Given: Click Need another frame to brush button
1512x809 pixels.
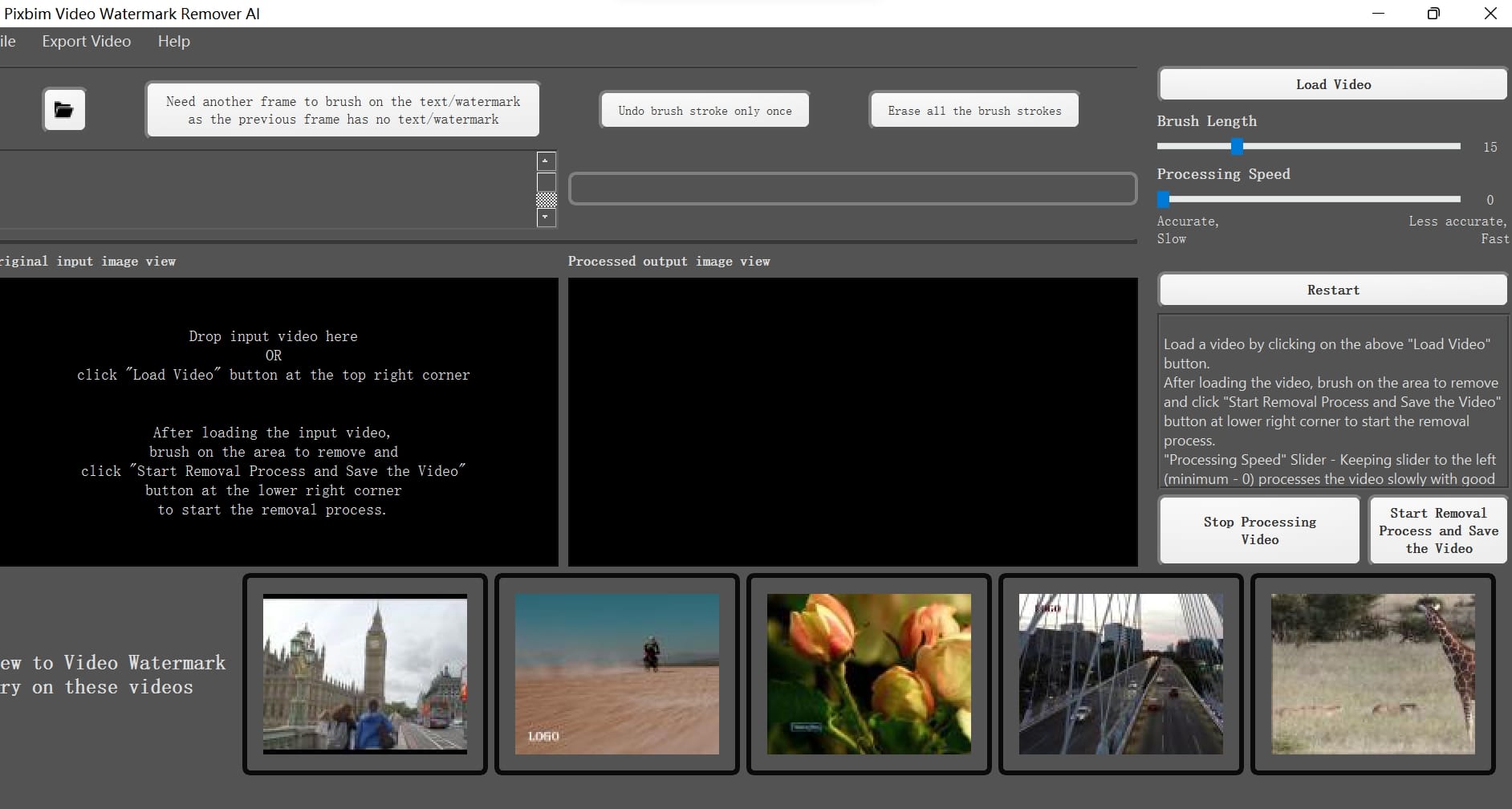Looking at the screenshot, I should coord(343,110).
